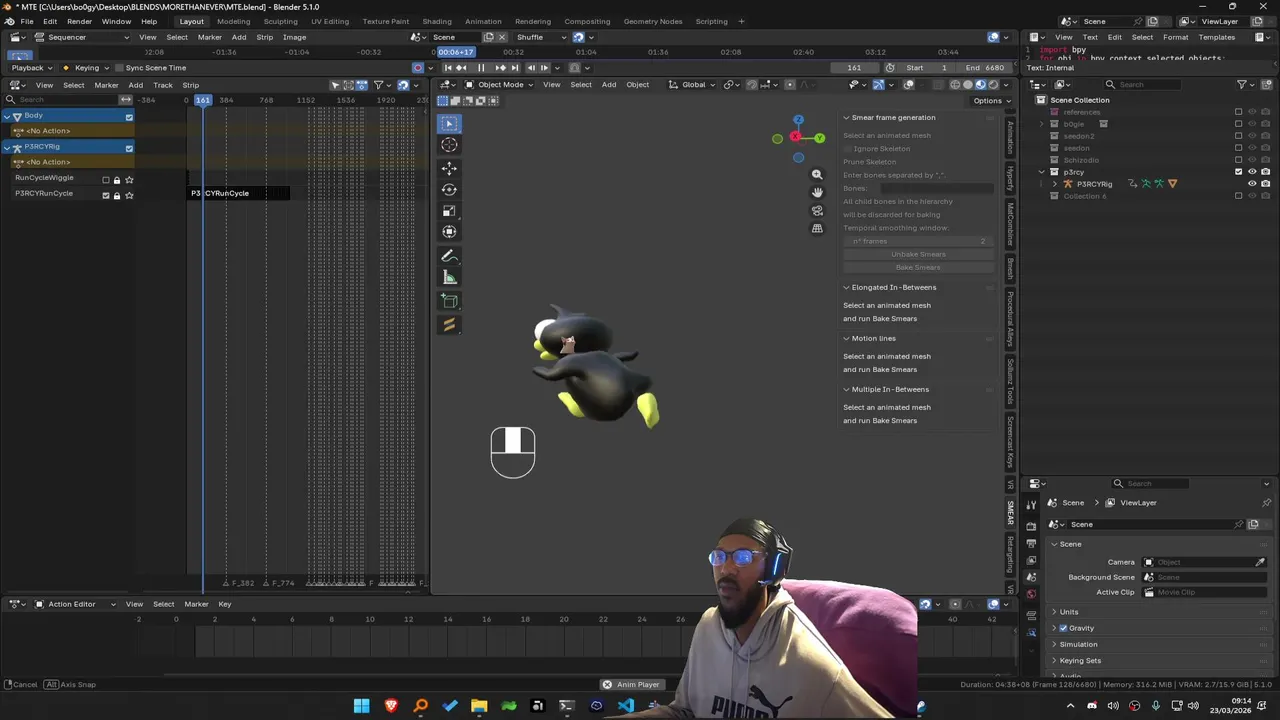Select the Add Cube tool
Image resolution: width=1280 pixels, height=720 pixels.
(449, 301)
